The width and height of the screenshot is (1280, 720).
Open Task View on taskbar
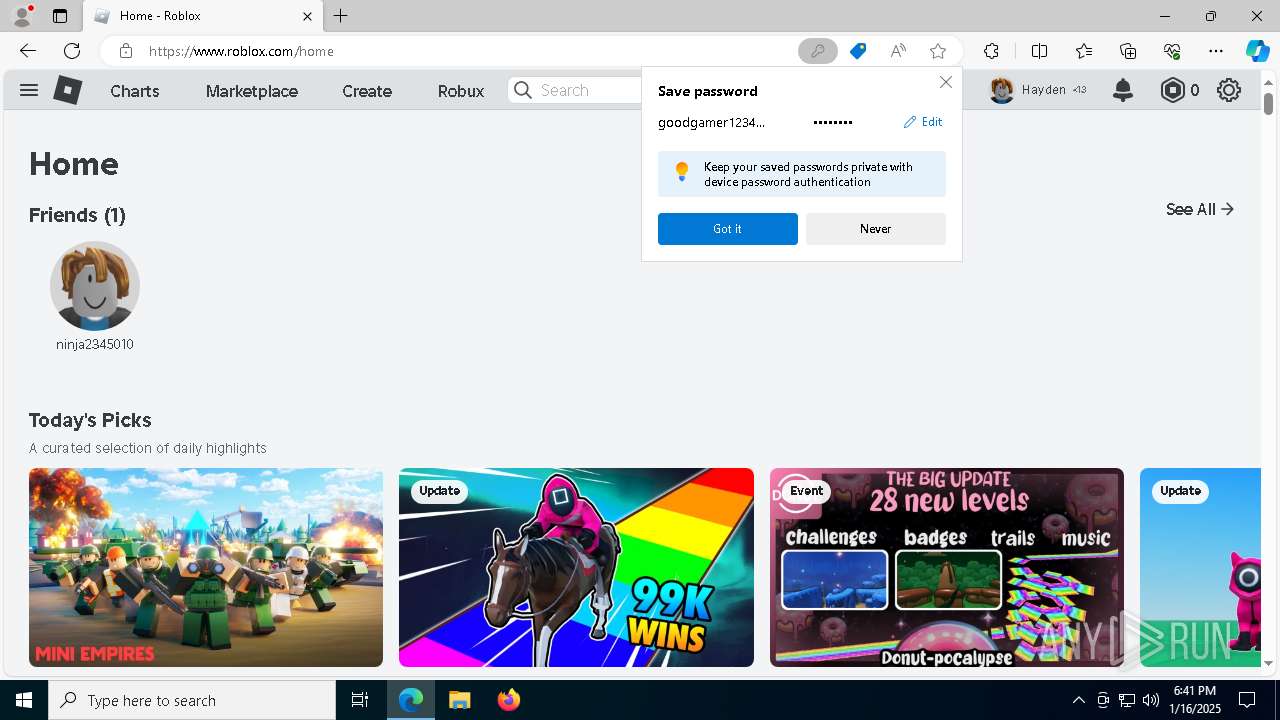click(360, 700)
